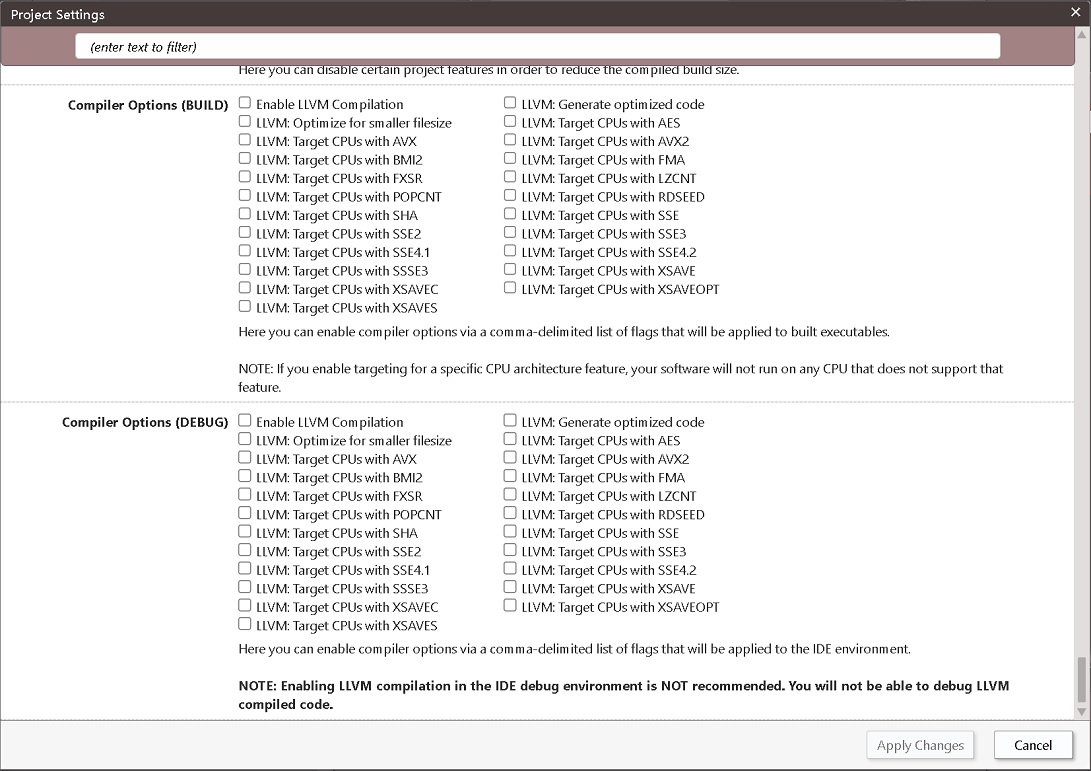Screen dimensions: 1091x771
Task: Check BUILD LLVM: Target CPUs with SSSE3
Action: [x=245, y=270]
